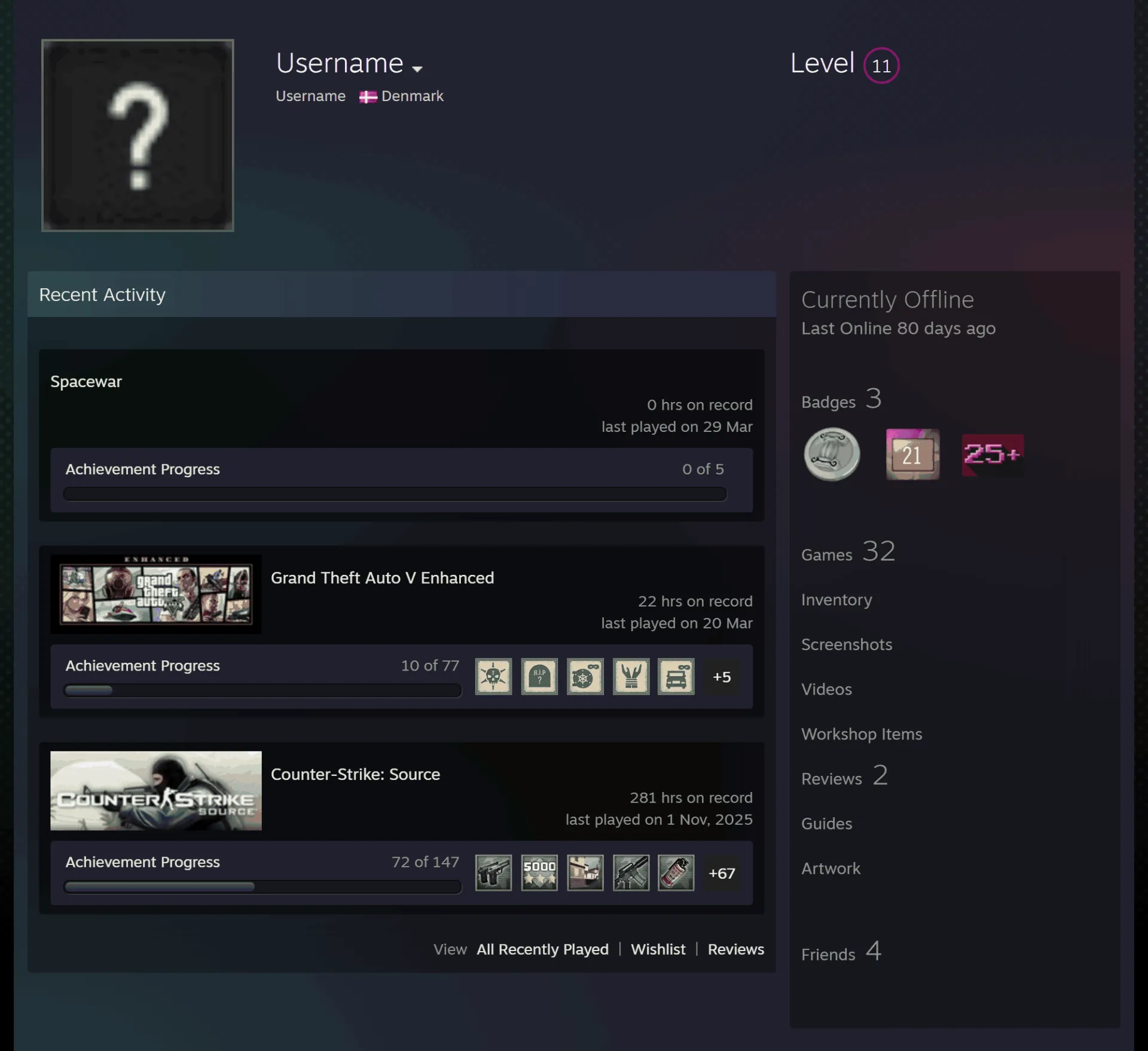Viewport: 1148px width, 1051px height.
Task: Open the Inventory page
Action: 836,599
